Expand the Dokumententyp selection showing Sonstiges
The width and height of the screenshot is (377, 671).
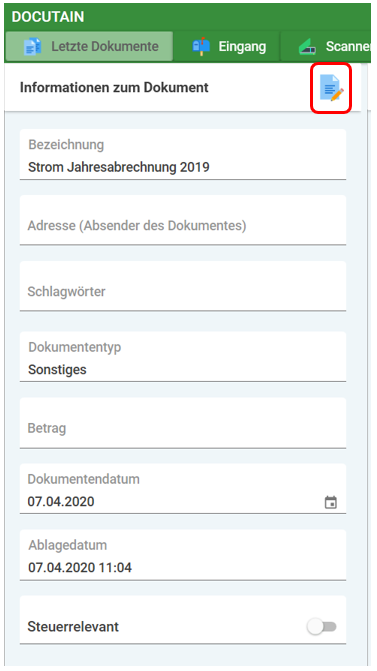[183, 356]
